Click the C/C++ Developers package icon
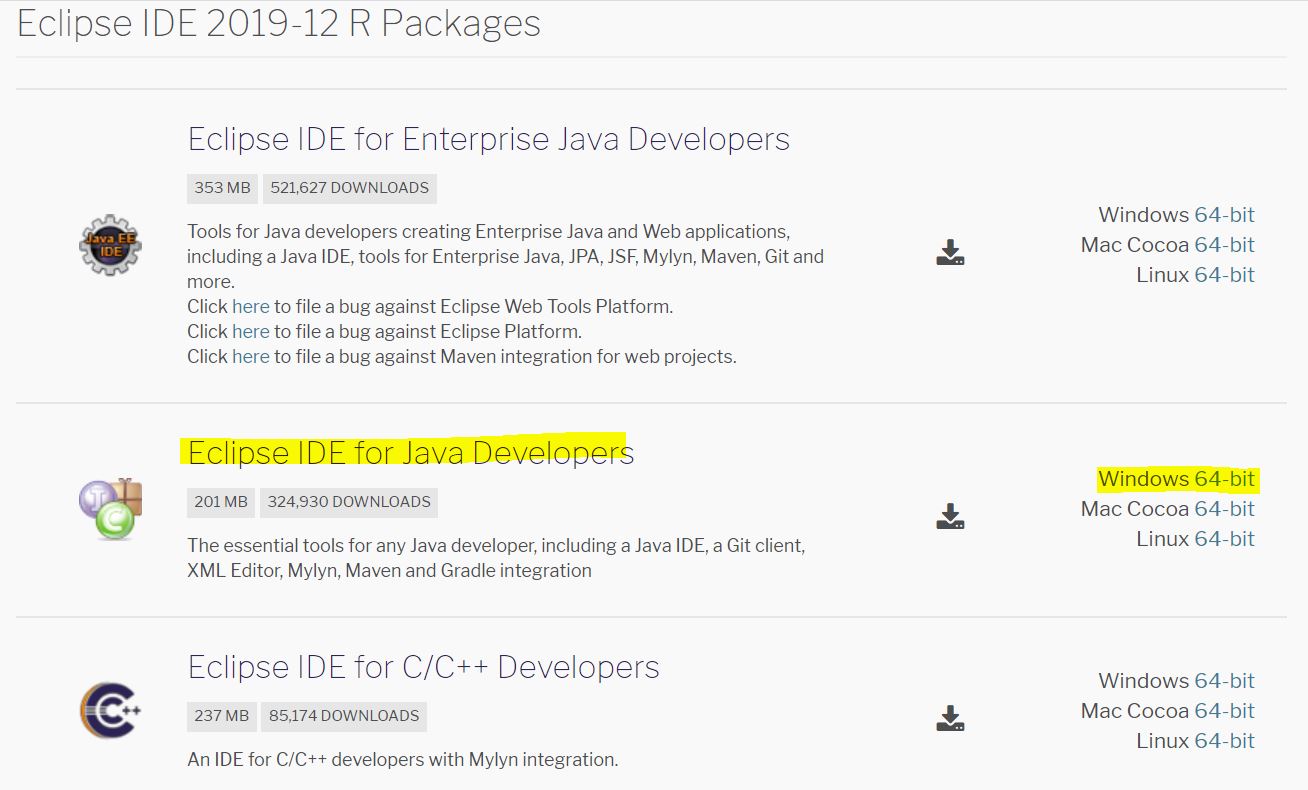Screen dimensions: 1308x790 point(110,710)
